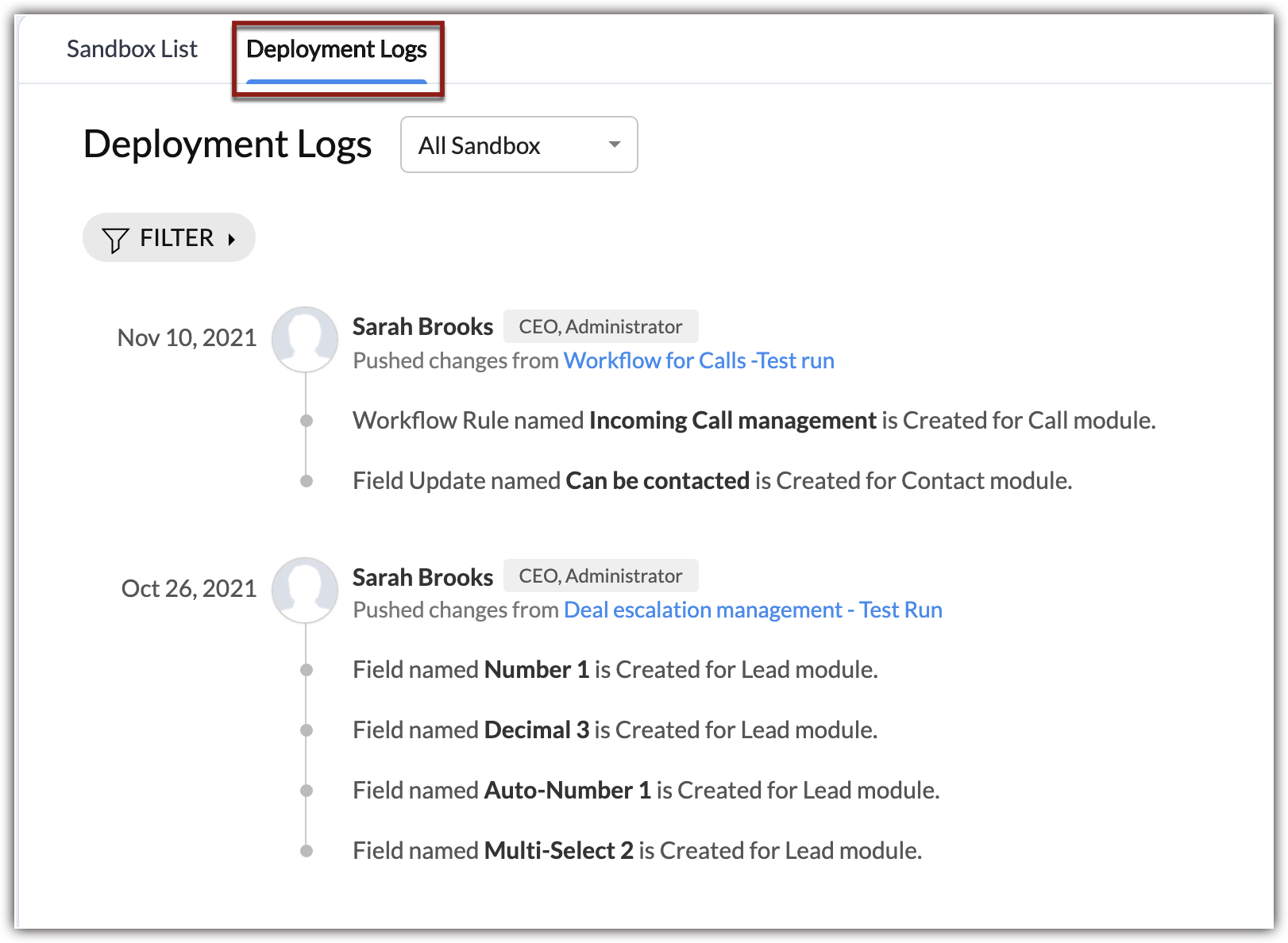Click timeline bullet beside Incoming Call management

(307, 421)
